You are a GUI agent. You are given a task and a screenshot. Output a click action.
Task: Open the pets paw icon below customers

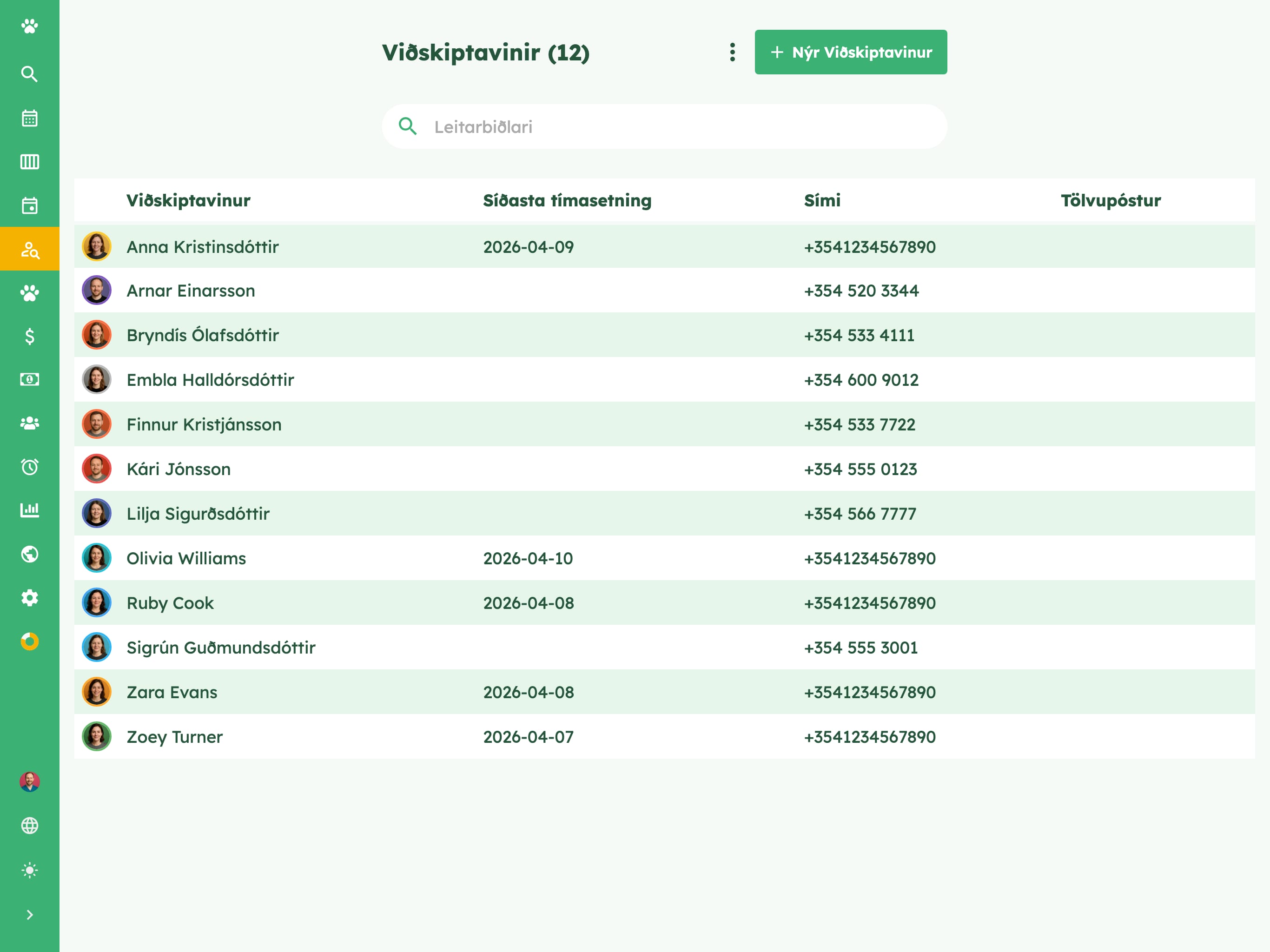tap(29, 293)
